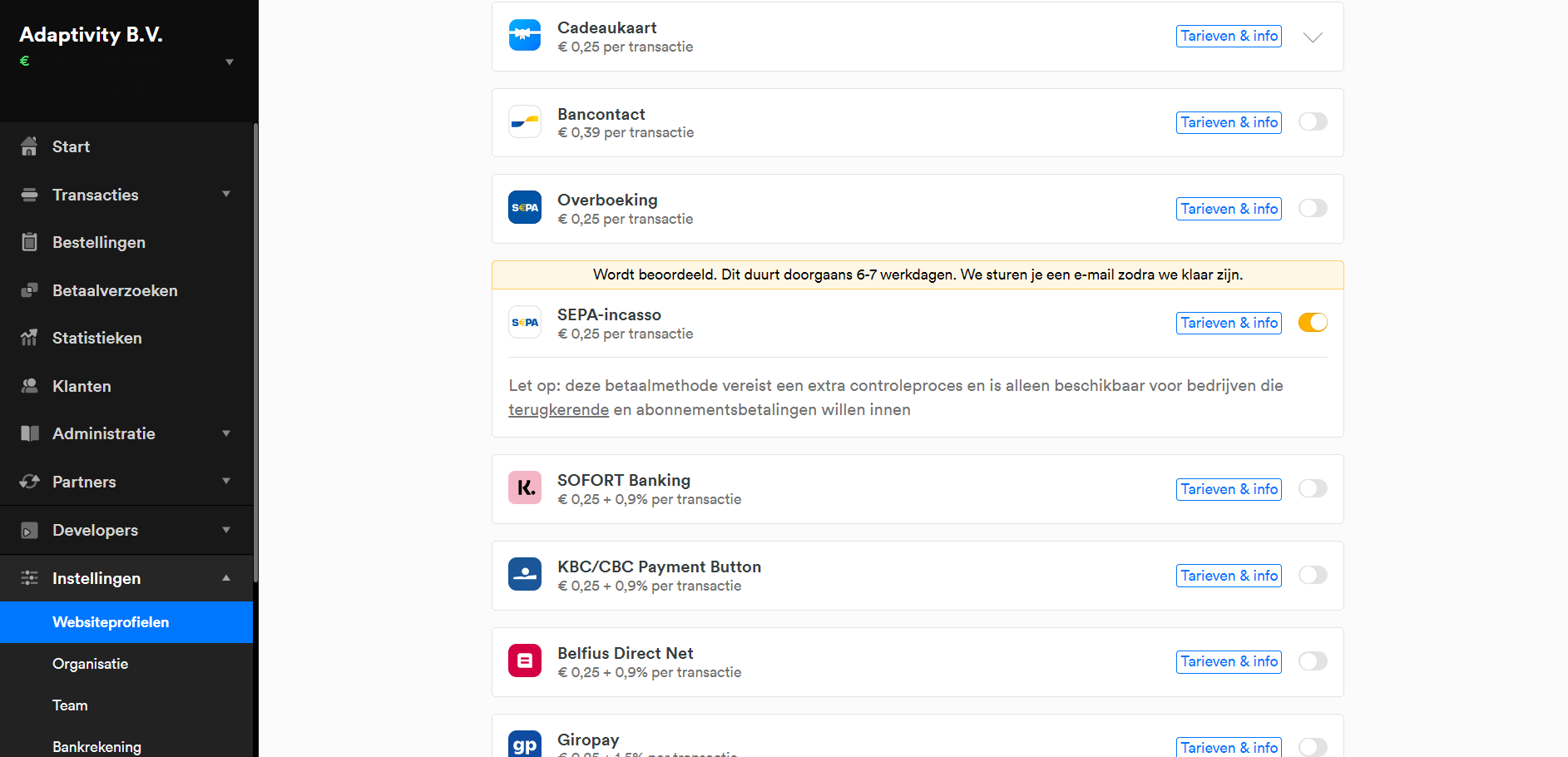
Task: Click the '€ 0,39 per transactie' Bancontact price
Action: tap(626, 133)
